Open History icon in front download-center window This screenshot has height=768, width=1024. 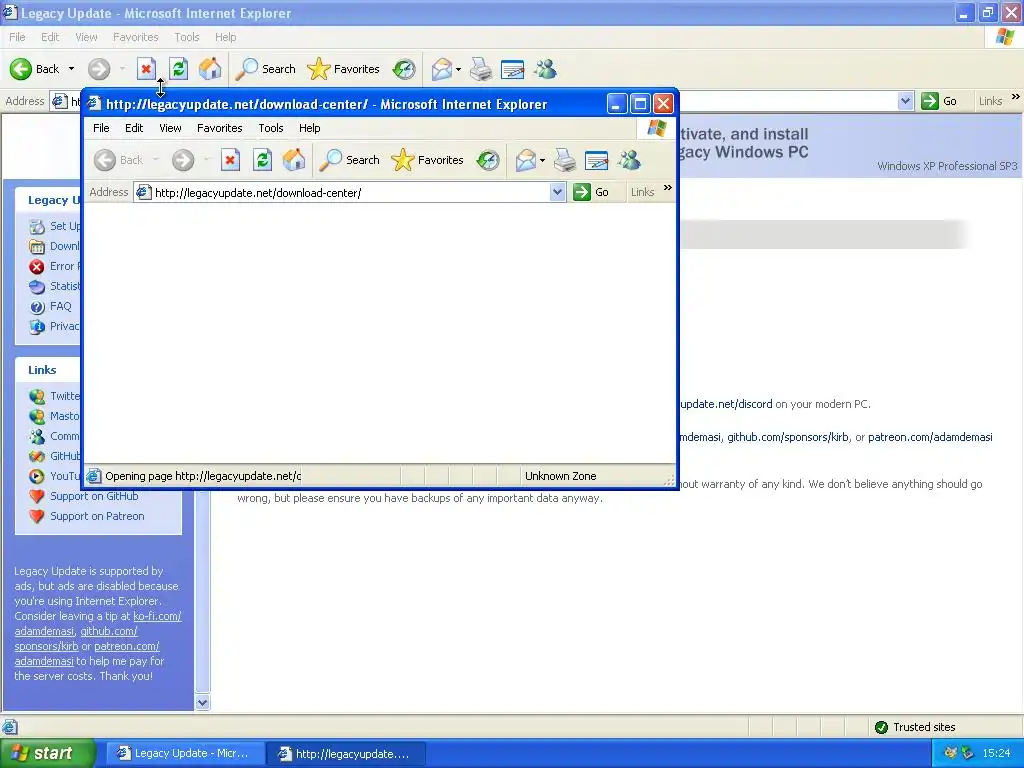coord(488,160)
